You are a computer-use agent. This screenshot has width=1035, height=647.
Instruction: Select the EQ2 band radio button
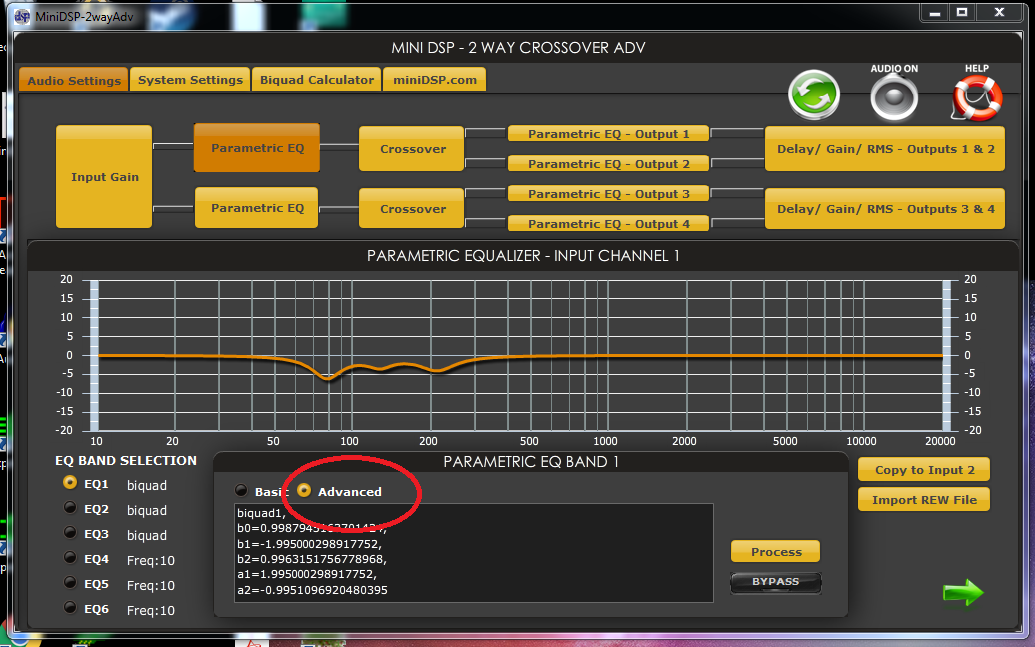70,508
